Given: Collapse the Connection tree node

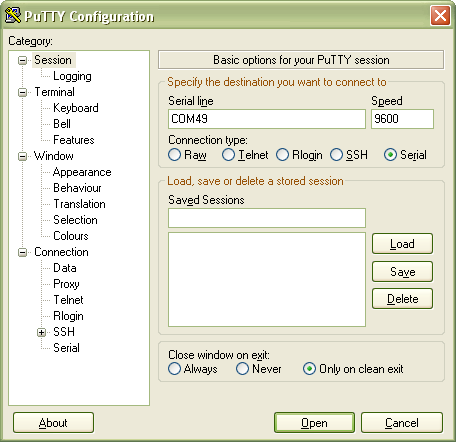Looking at the screenshot, I should (x=22, y=252).
